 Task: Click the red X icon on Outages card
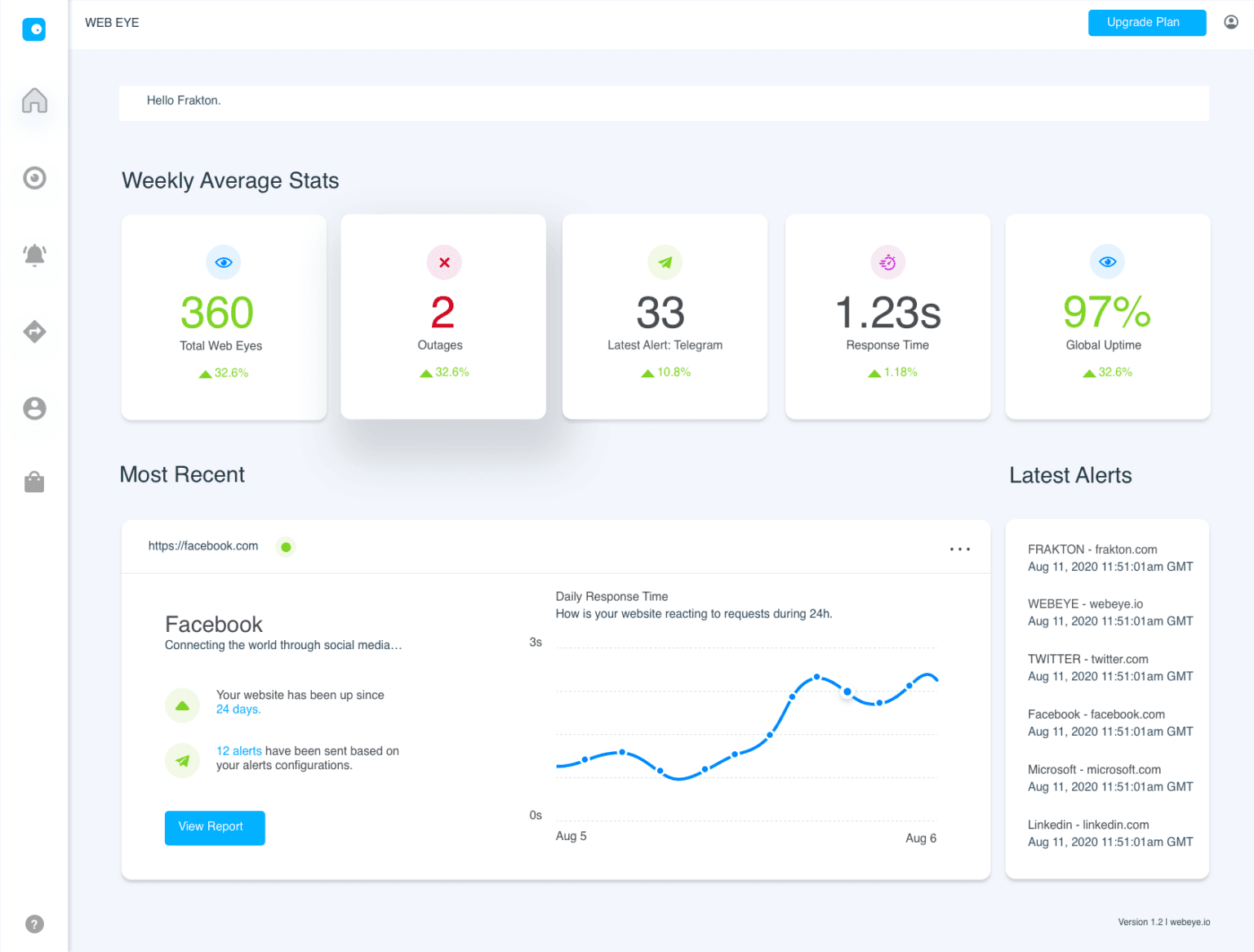coord(443,262)
